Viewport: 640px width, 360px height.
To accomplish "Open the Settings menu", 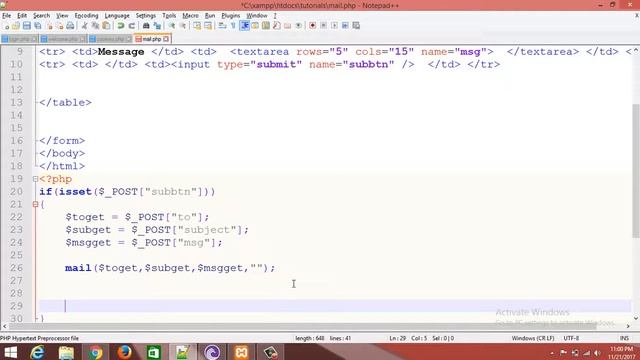I will tap(146, 16).
